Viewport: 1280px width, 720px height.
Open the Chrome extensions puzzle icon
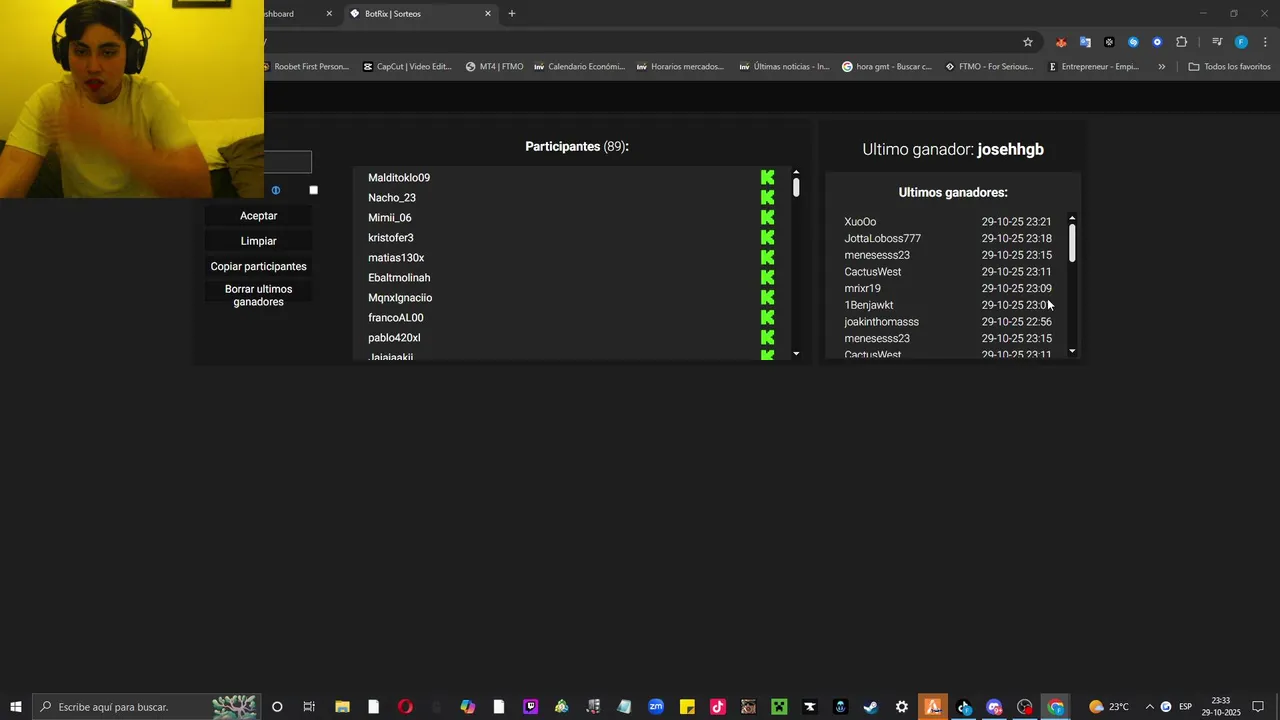pyautogui.click(x=1181, y=42)
